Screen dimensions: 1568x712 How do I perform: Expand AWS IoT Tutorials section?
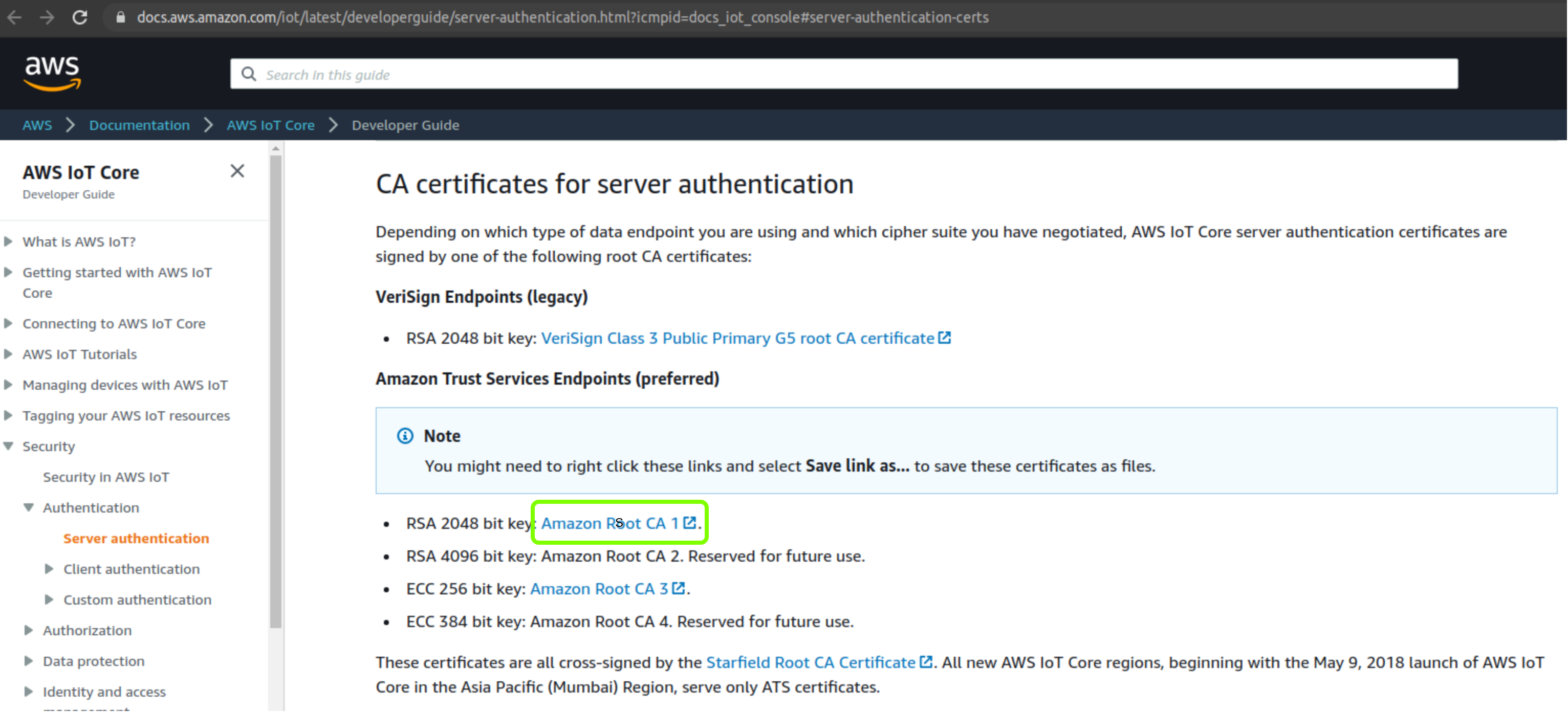(9, 353)
